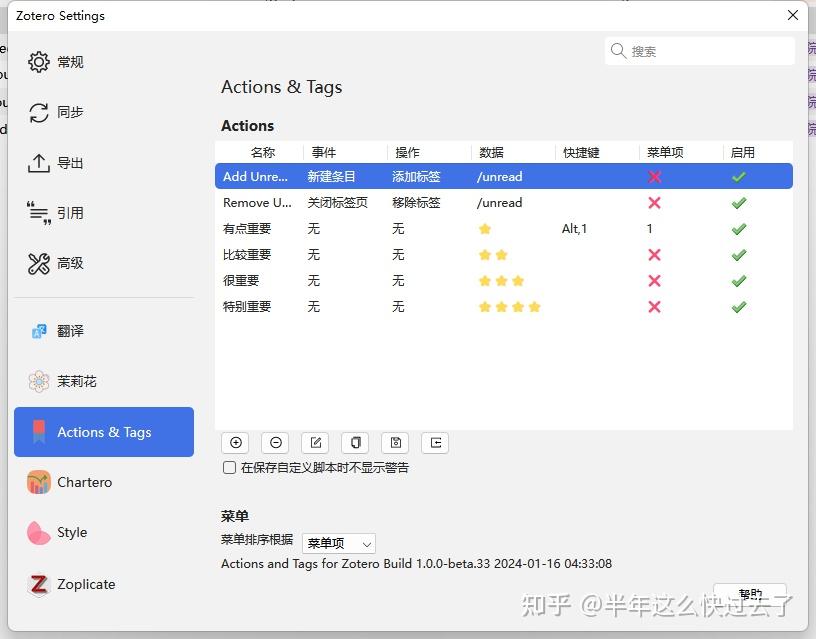Enable 启用 for the Remove U... action
Screen dimensions: 816x639
(738, 203)
